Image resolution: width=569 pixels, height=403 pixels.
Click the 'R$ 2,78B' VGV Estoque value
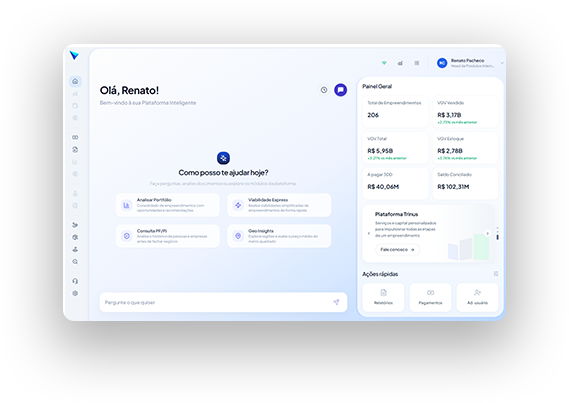450,151
